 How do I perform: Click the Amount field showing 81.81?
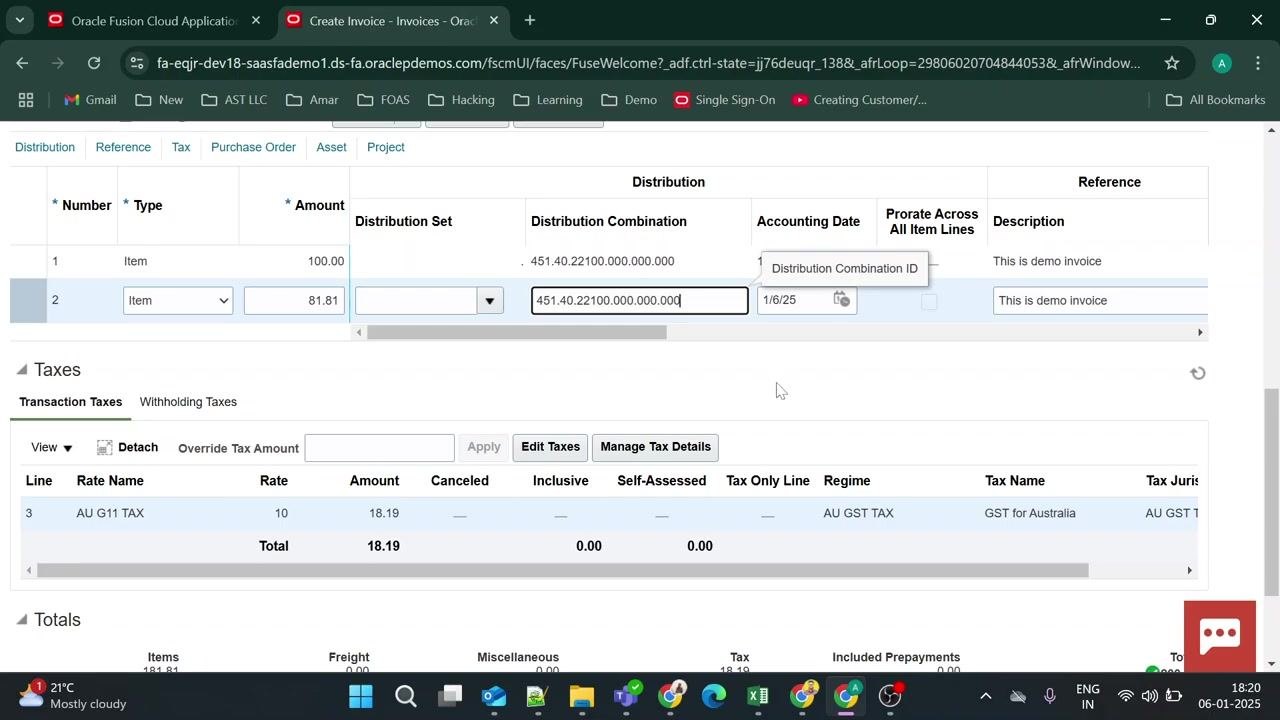294,300
